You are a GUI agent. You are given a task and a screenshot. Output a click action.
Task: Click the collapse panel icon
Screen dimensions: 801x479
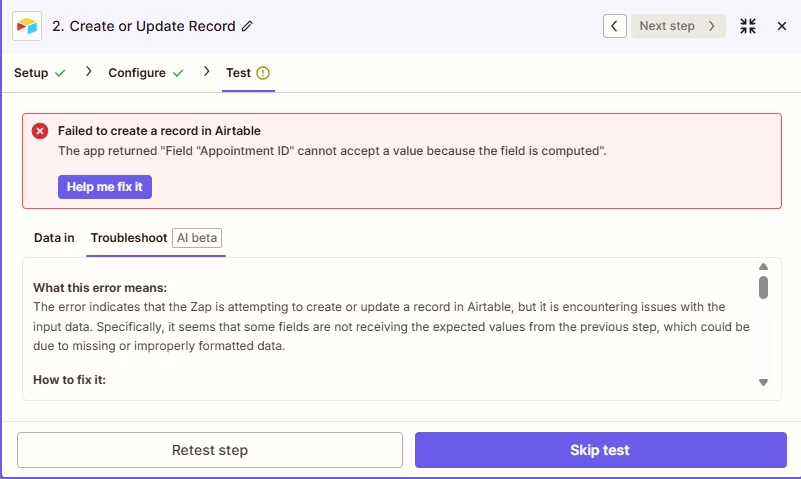748,26
